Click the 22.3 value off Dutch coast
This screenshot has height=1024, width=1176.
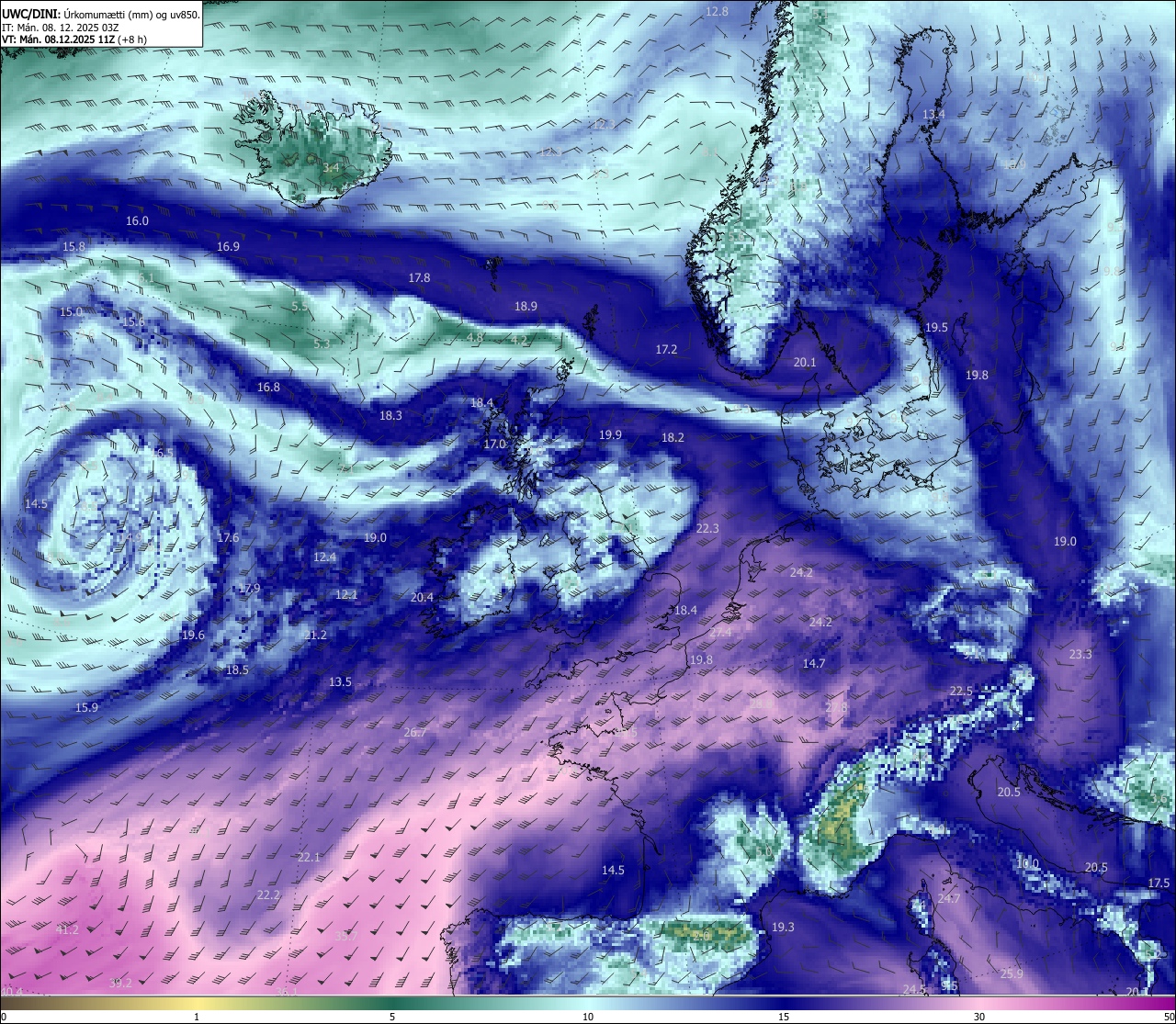pyautogui.click(x=707, y=528)
